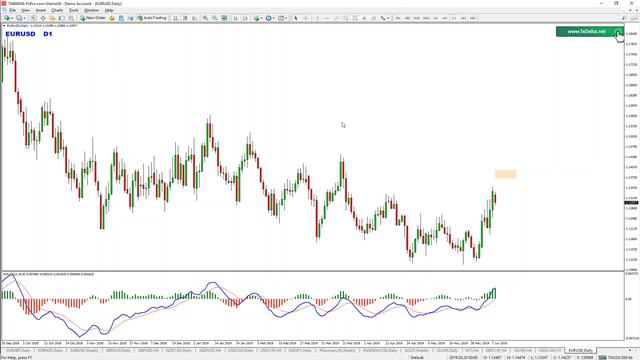Open the Strategy Tester icon

[71, 18]
